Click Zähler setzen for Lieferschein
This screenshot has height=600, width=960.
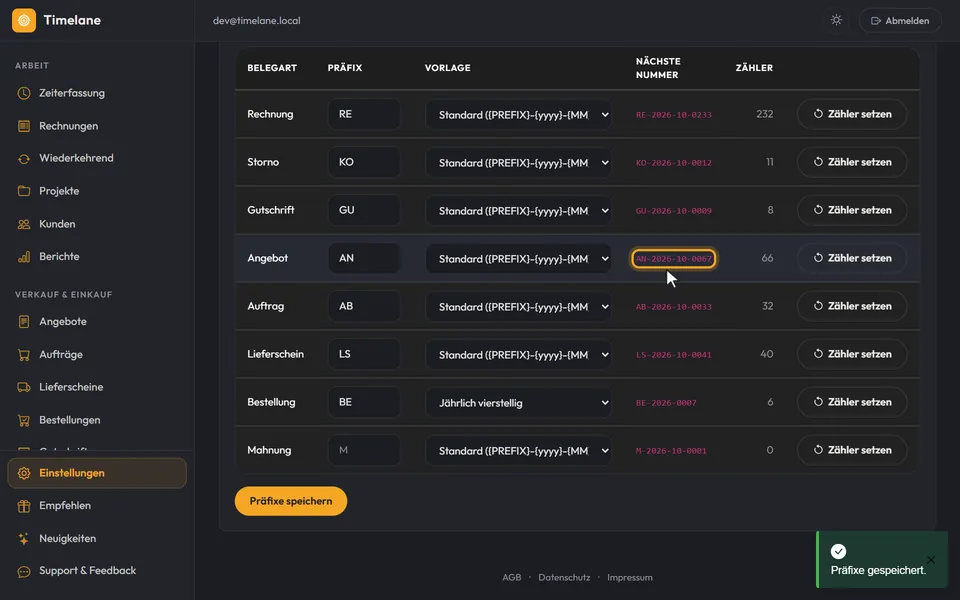852,354
